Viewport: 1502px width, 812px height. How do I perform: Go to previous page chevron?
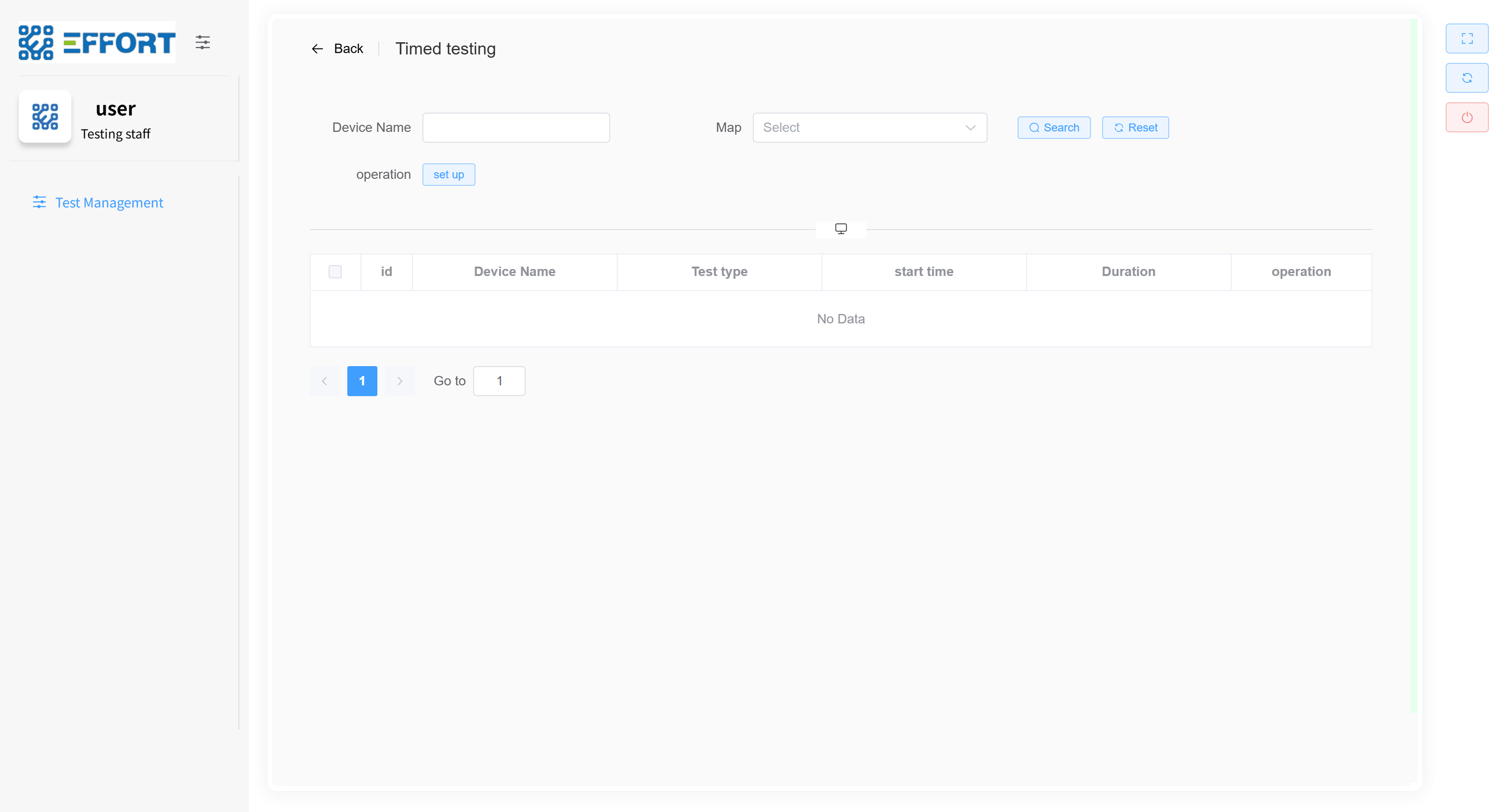point(324,381)
